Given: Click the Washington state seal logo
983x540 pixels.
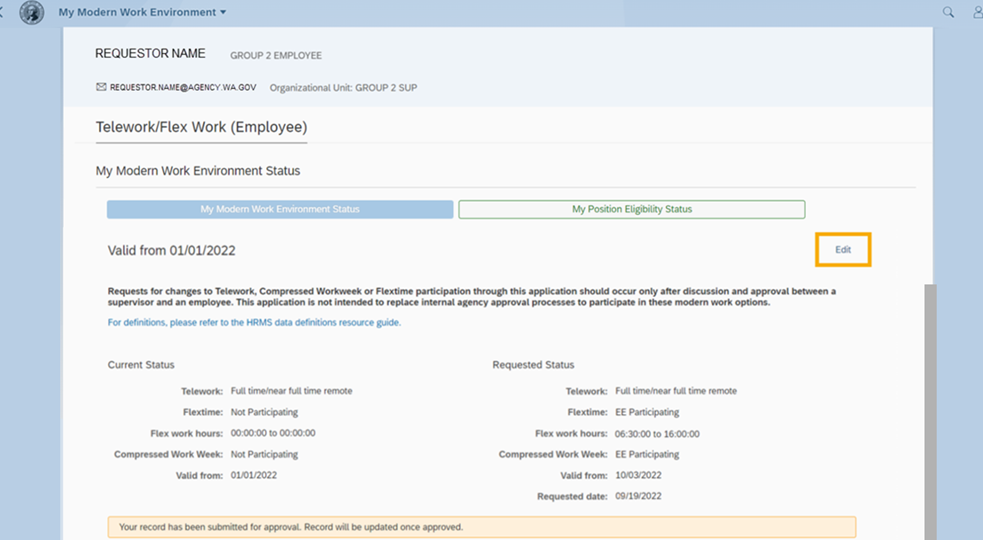Looking at the screenshot, I should point(32,13).
